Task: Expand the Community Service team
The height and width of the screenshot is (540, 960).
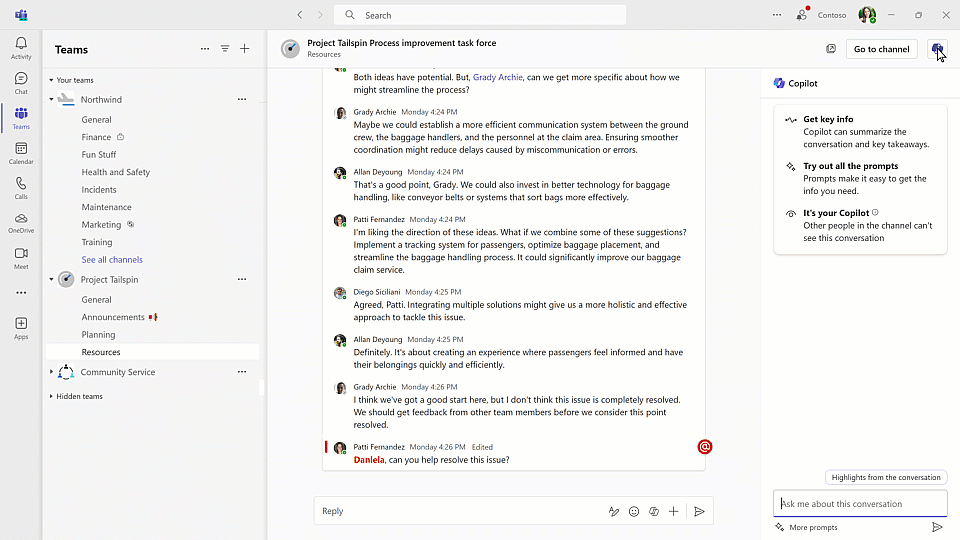Action: [51, 372]
